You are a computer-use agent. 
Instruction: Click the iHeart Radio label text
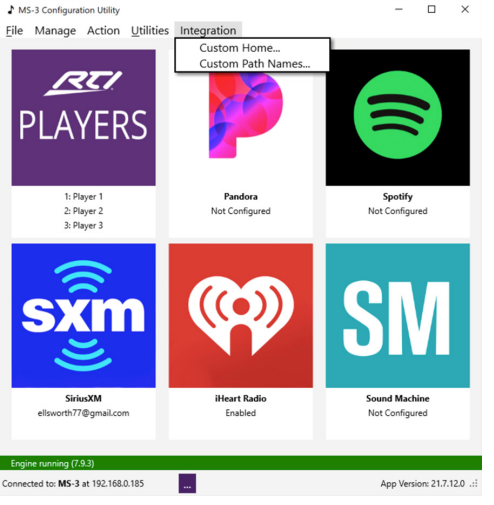tap(241, 399)
